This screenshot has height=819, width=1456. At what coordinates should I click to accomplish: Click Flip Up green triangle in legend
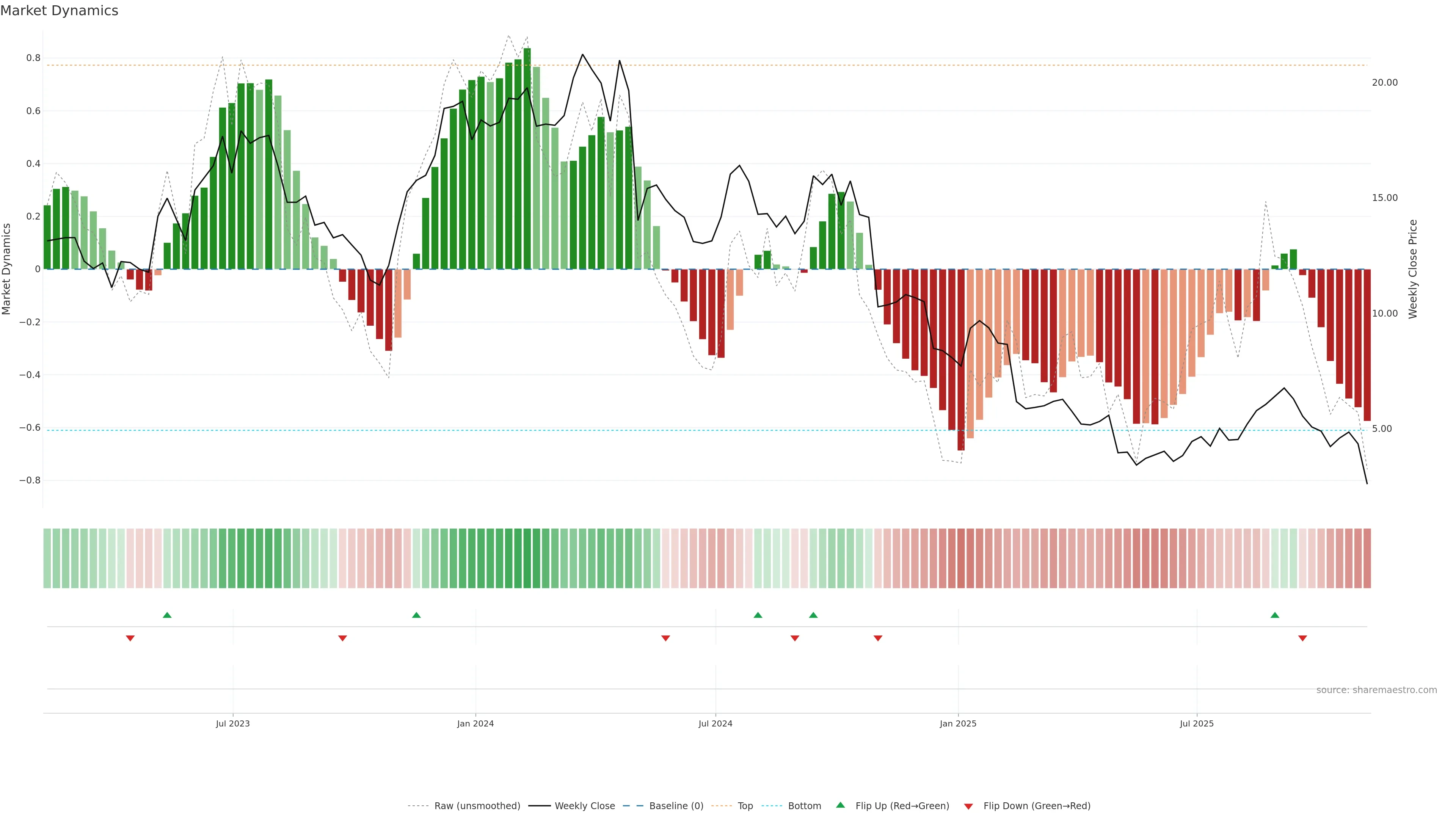841,805
